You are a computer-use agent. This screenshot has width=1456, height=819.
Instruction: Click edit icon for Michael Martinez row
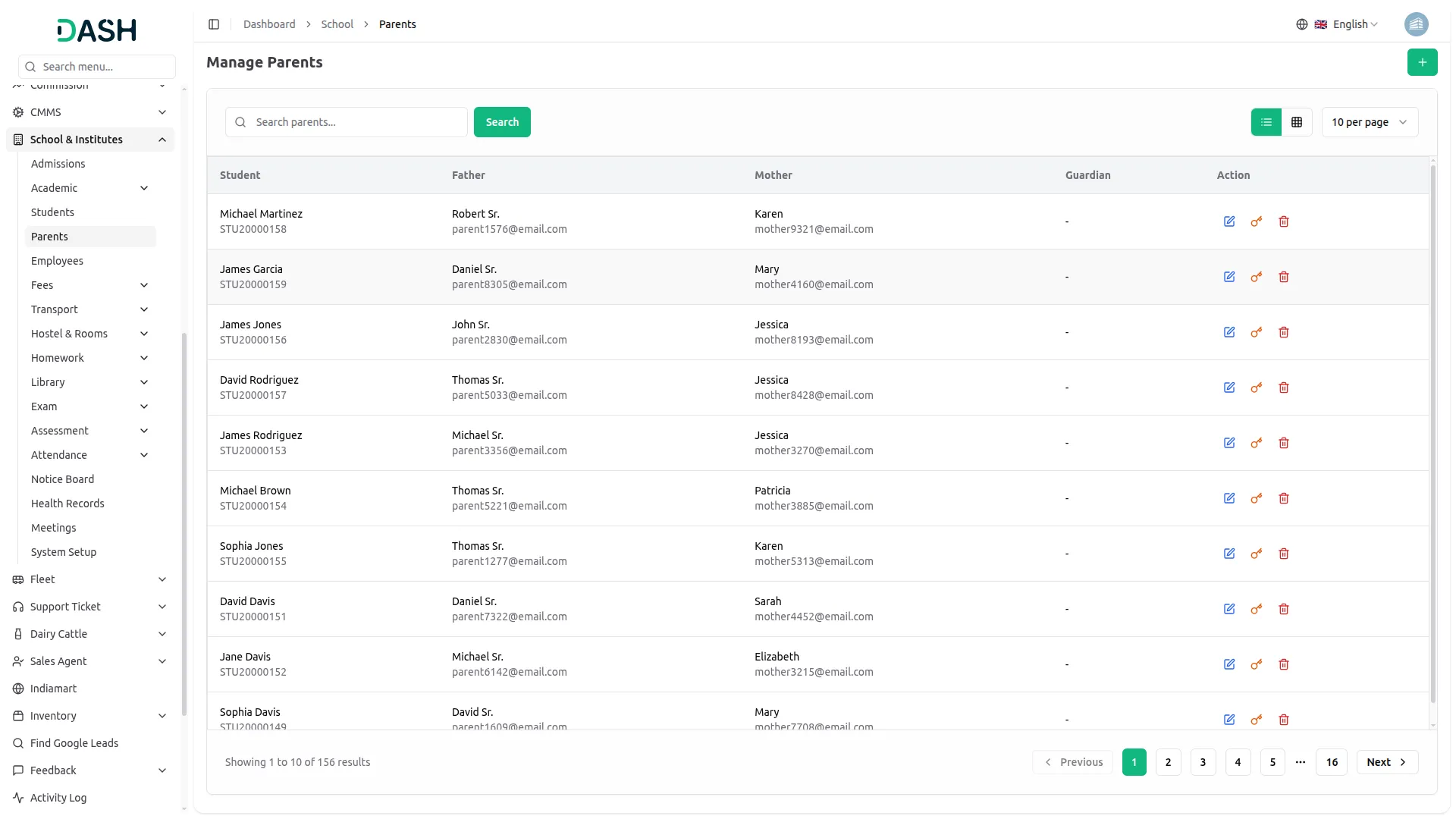[1229, 221]
